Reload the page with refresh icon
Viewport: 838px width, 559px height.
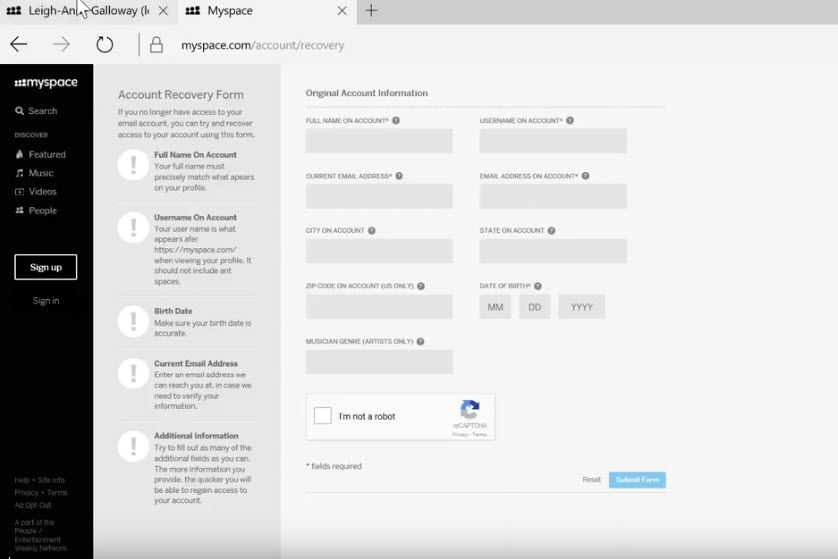[104, 44]
